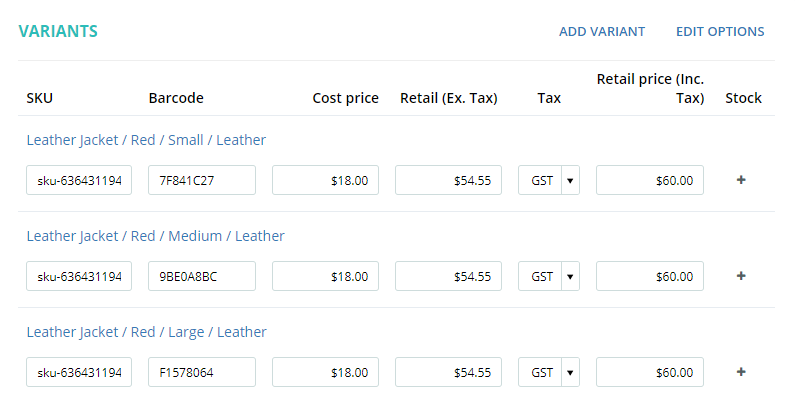Open the GST tax dropdown for Small variant
Viewport: 795px width, 402px height.
tap(549, 180)
